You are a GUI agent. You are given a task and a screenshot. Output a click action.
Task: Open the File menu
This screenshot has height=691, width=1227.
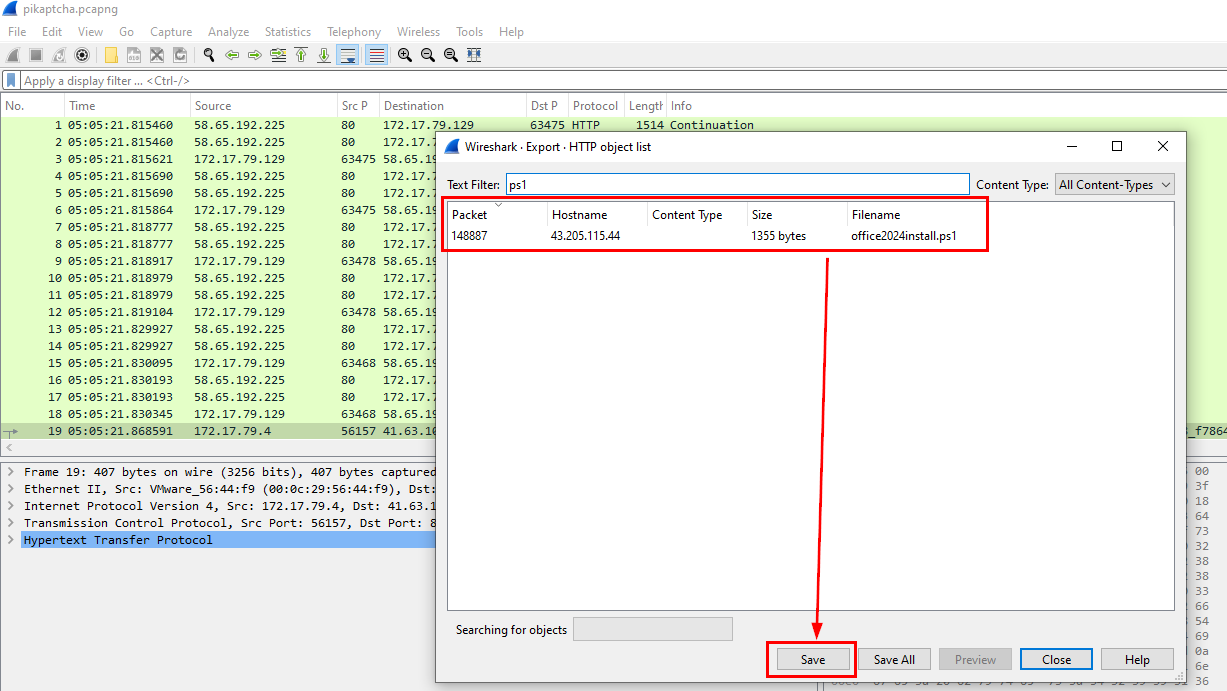pyautogui.click(x=17, y=32)
